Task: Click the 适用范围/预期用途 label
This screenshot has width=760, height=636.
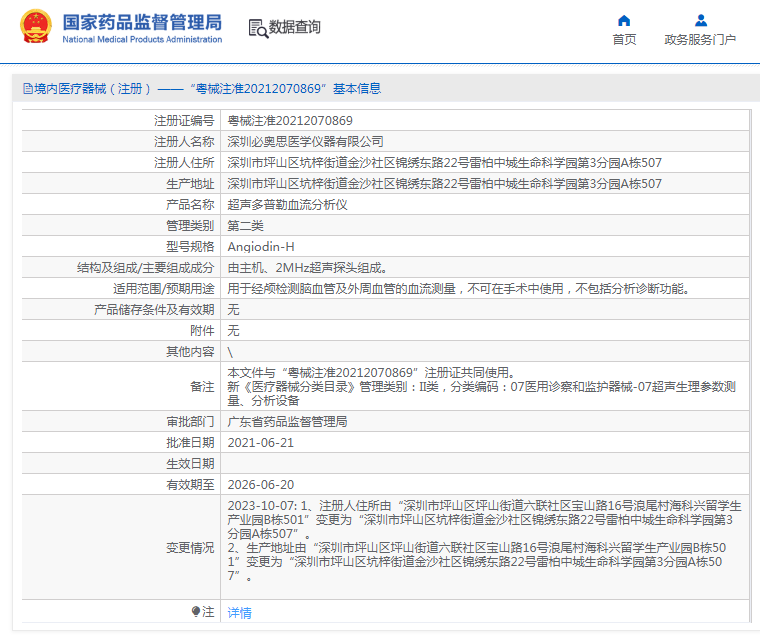Action: pos(164,289)
